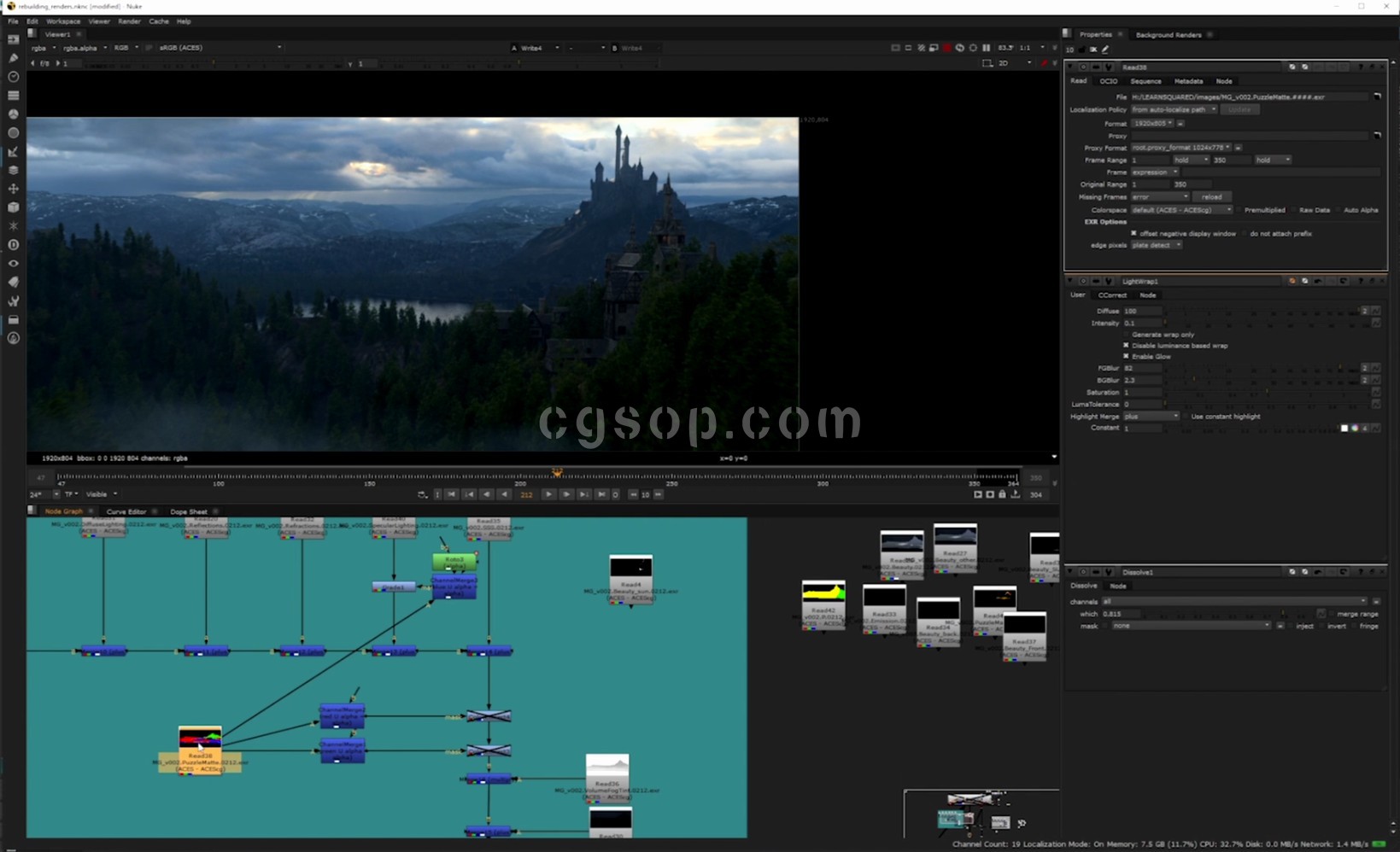Click the play forward button in timeline
The height and width of the screenshot is (852, 1400).
(548, 494)
